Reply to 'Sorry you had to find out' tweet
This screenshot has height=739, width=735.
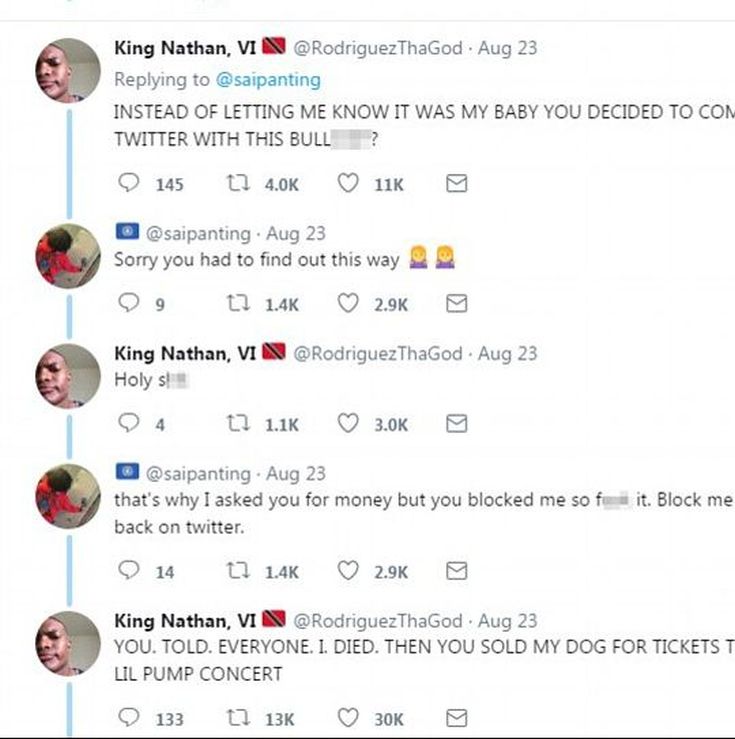(x=128, y=304)
